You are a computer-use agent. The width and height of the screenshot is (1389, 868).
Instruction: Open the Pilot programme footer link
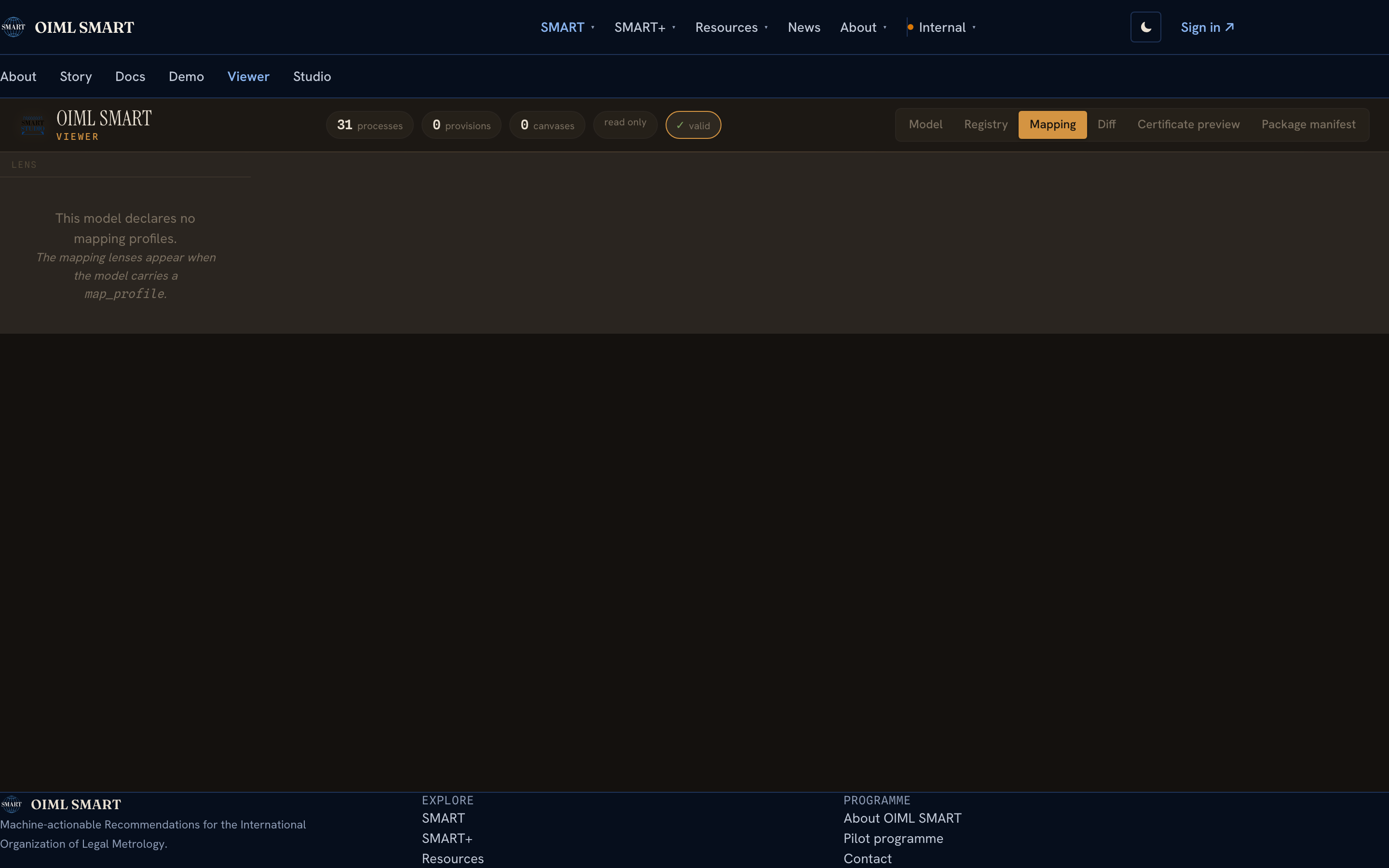893,838
